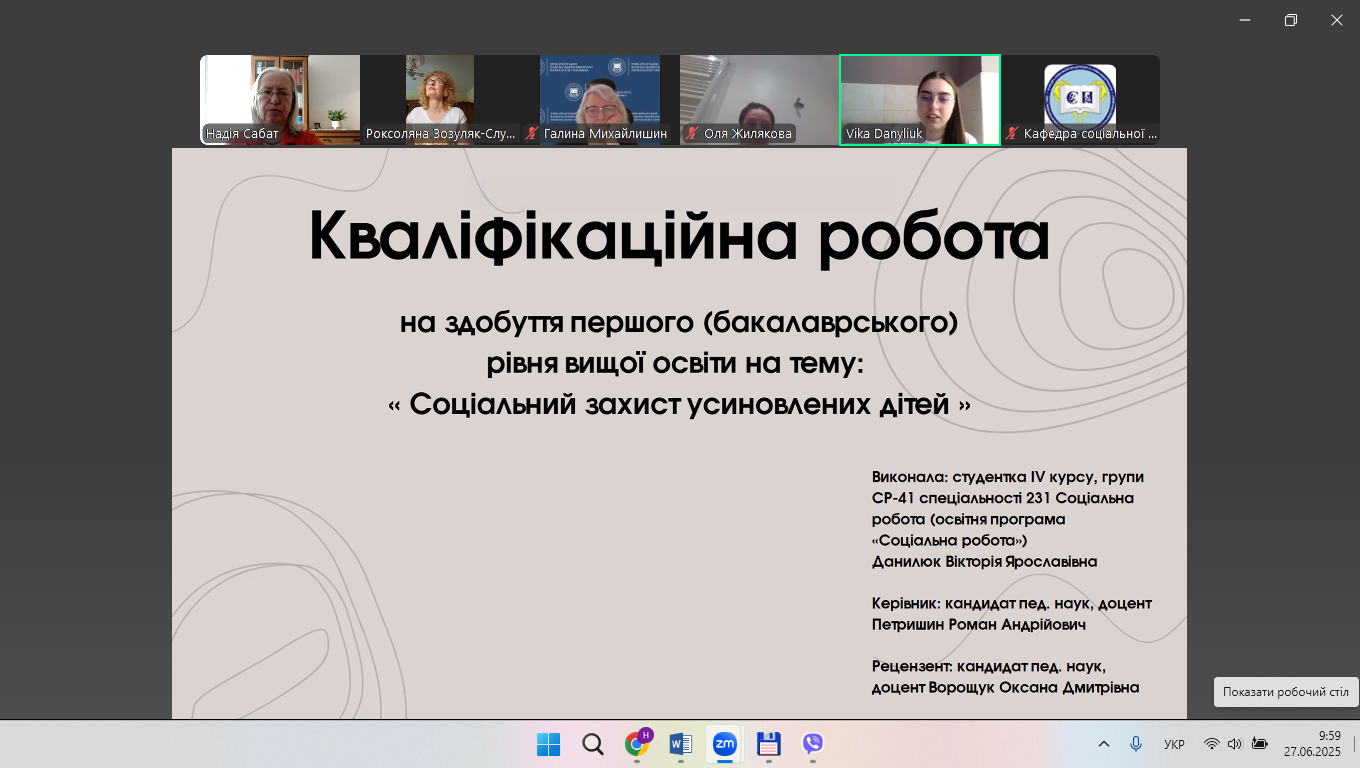Restore down the Zoom window

click(1291, 20)
